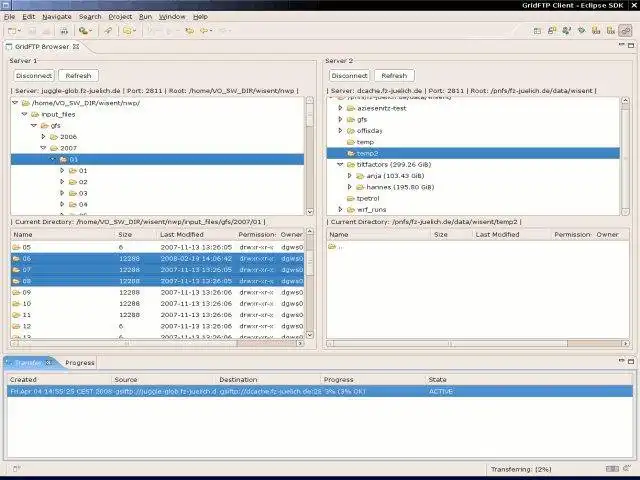
Task: Click the yellow Back navigation arrow
Action: (x=204, y=31)
